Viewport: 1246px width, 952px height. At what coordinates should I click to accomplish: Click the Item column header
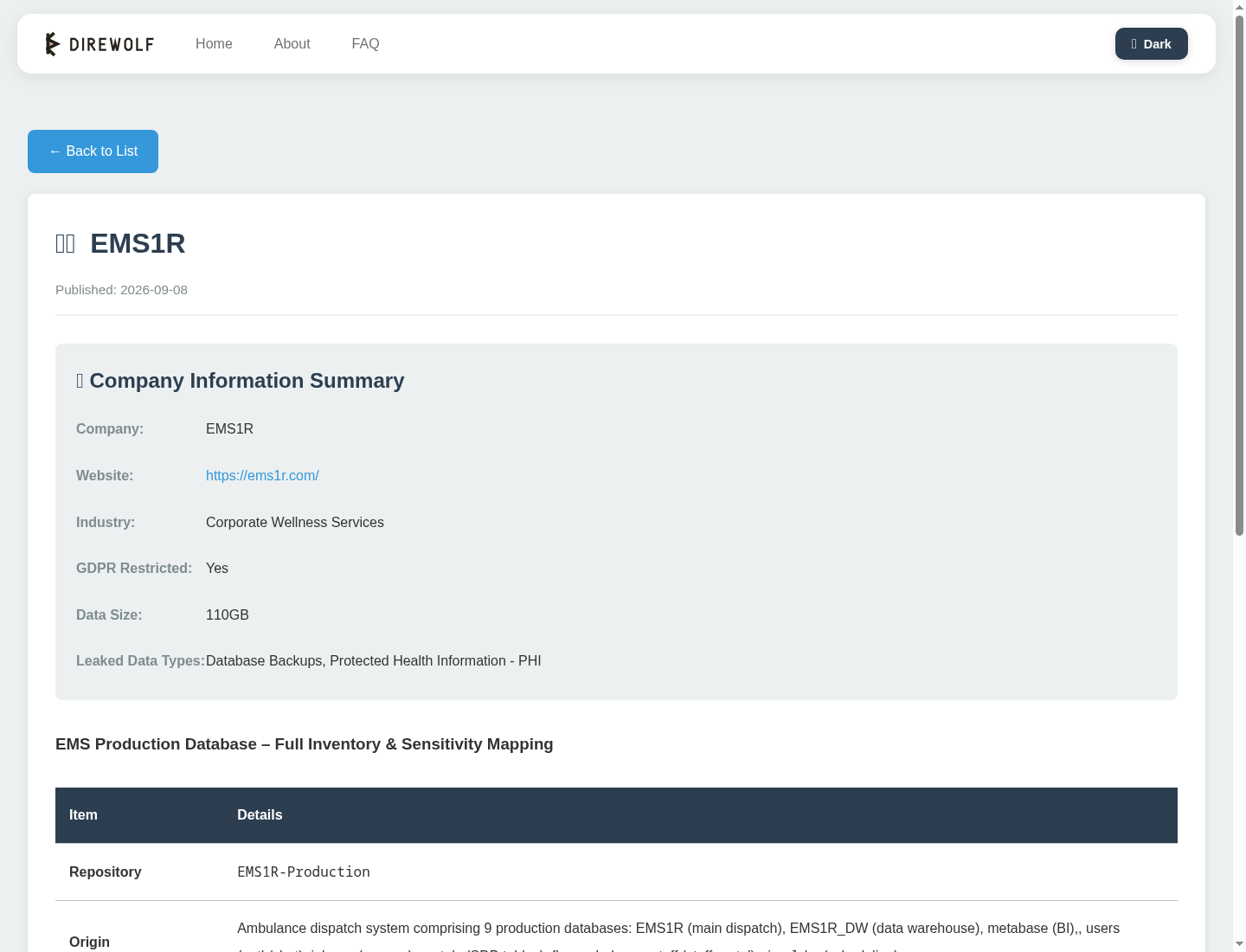click(83, 815)
